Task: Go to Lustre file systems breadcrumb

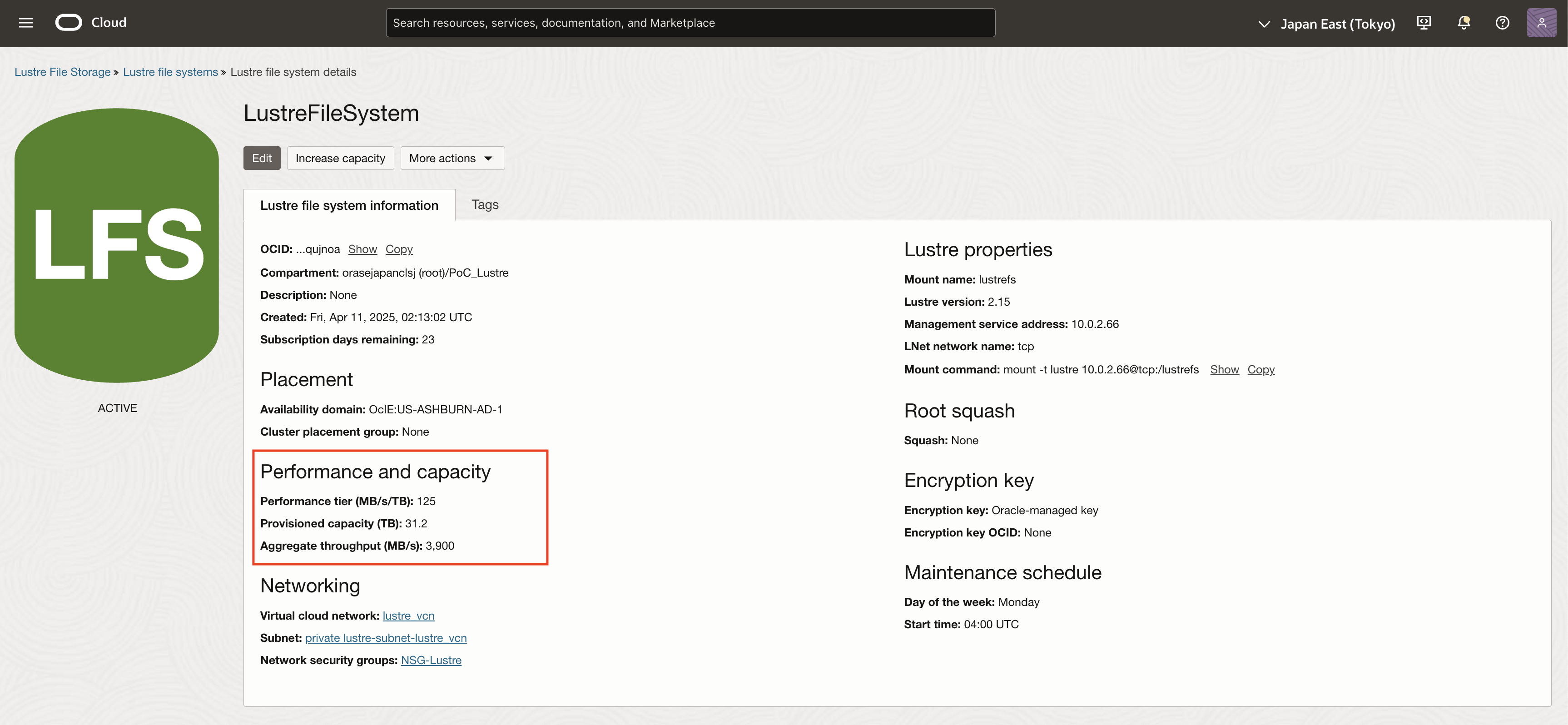Action: point(170,72)
